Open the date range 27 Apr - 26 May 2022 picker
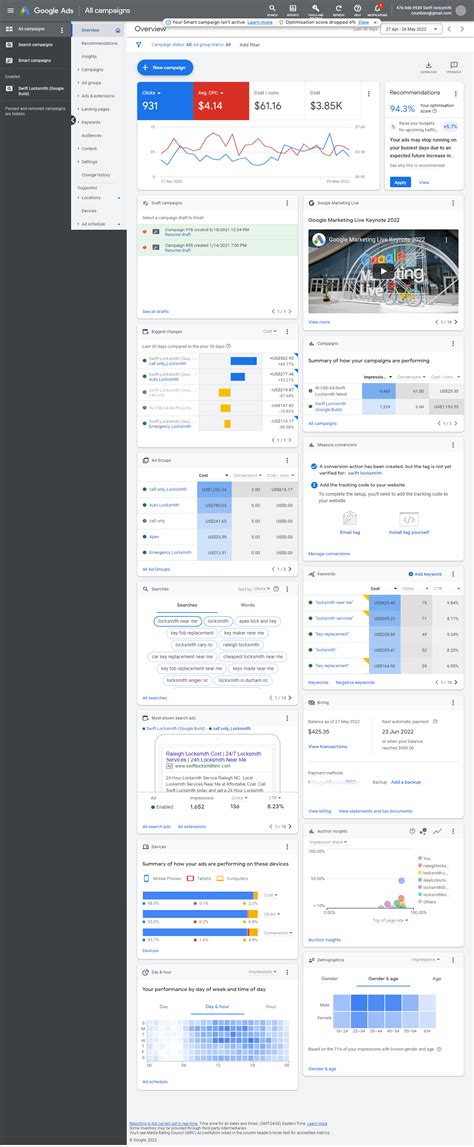This screenshot has height=1147, width=474. pos(412,29)
